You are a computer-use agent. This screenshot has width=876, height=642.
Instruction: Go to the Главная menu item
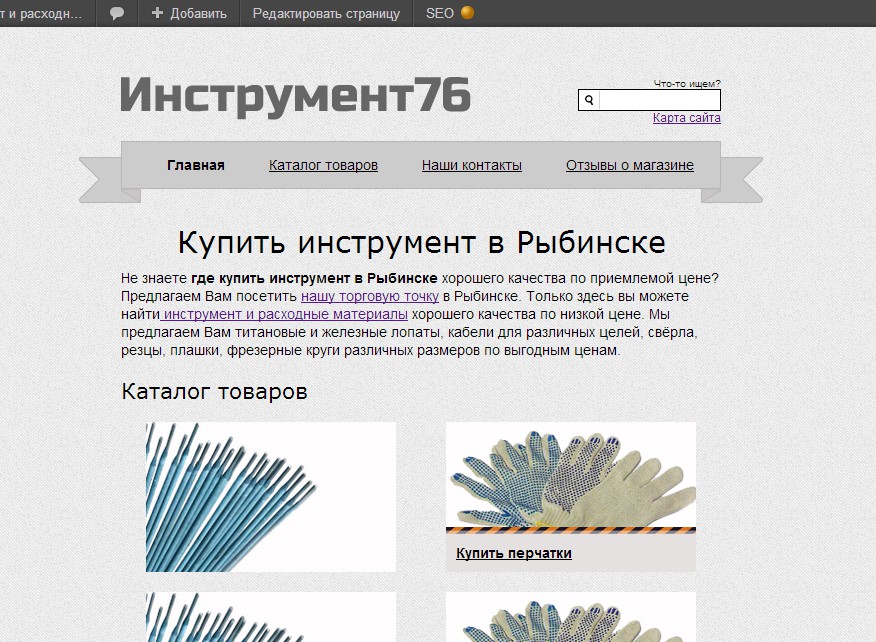196,165
